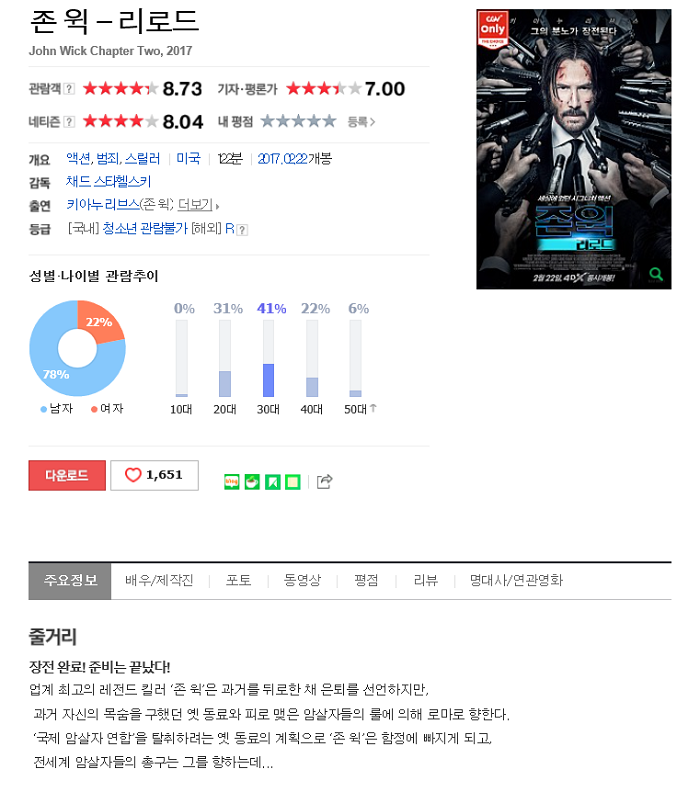
Task: Share to Naver cafe cup icon
Action: pyautogui.click(x=252, y=482)
